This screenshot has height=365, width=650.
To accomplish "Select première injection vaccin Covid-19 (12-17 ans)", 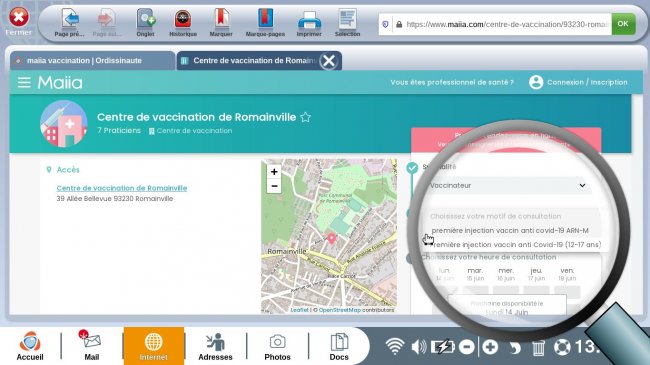I will [x=516, y=245].
